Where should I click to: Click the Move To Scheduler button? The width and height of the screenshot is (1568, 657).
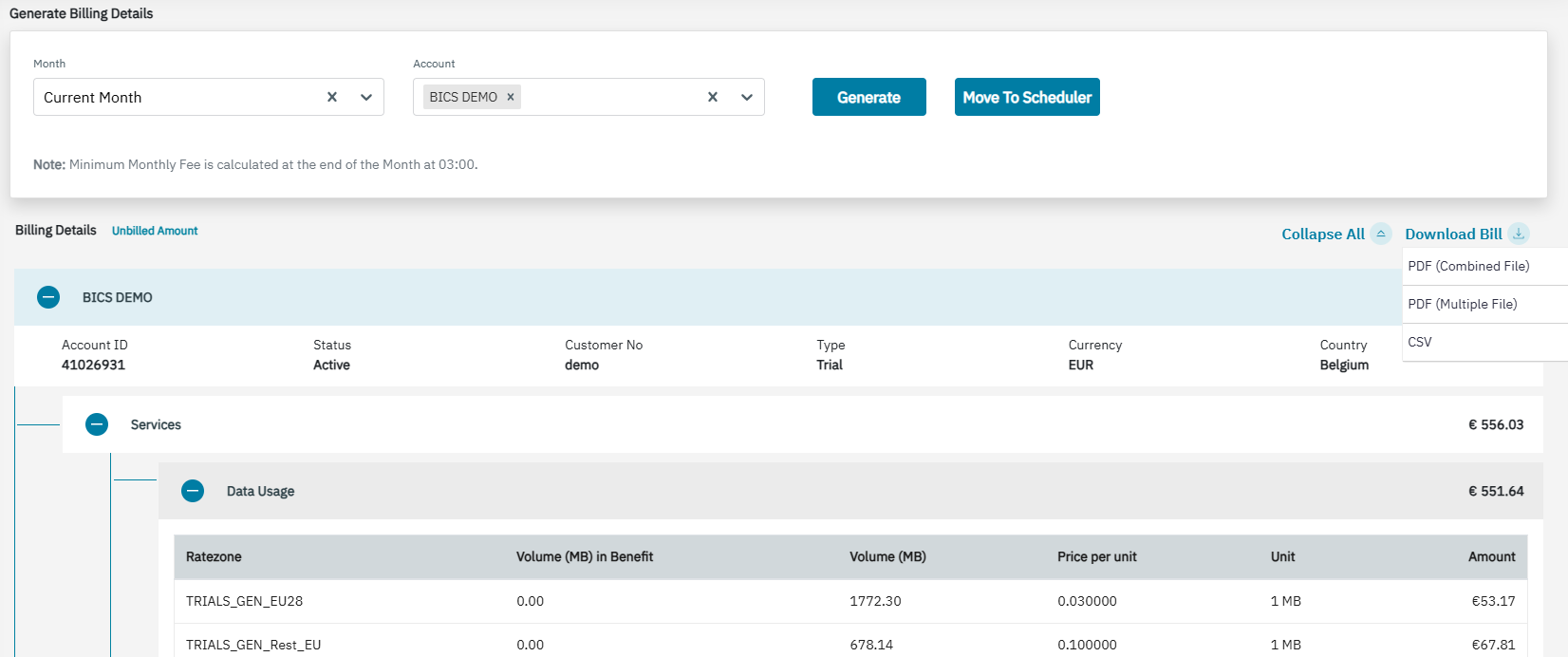tap(1026, 97)
